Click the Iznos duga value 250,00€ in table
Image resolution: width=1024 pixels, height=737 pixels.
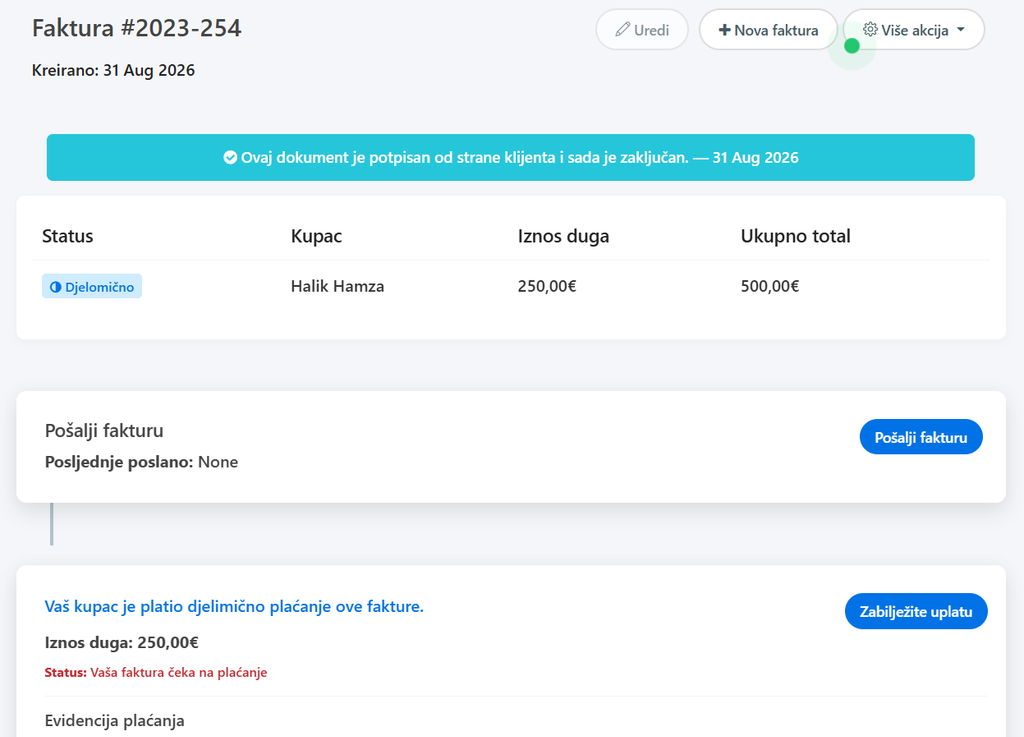pyautogui.click(x=547, y=287)
